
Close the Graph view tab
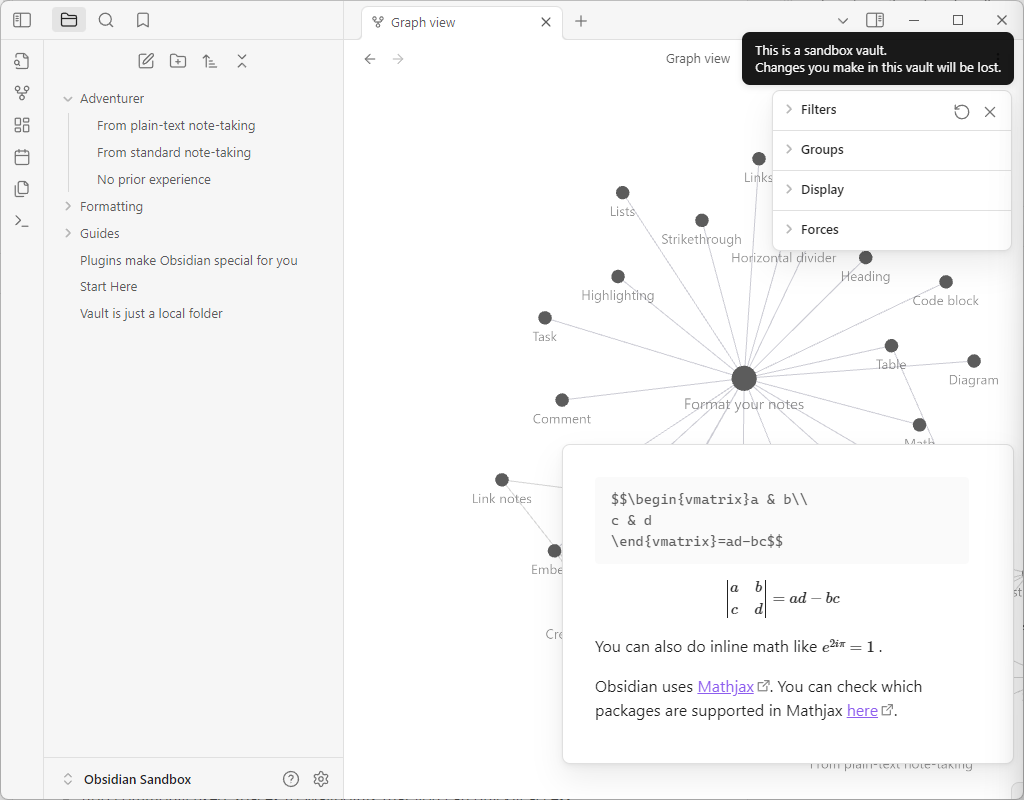tap(546, 22)
